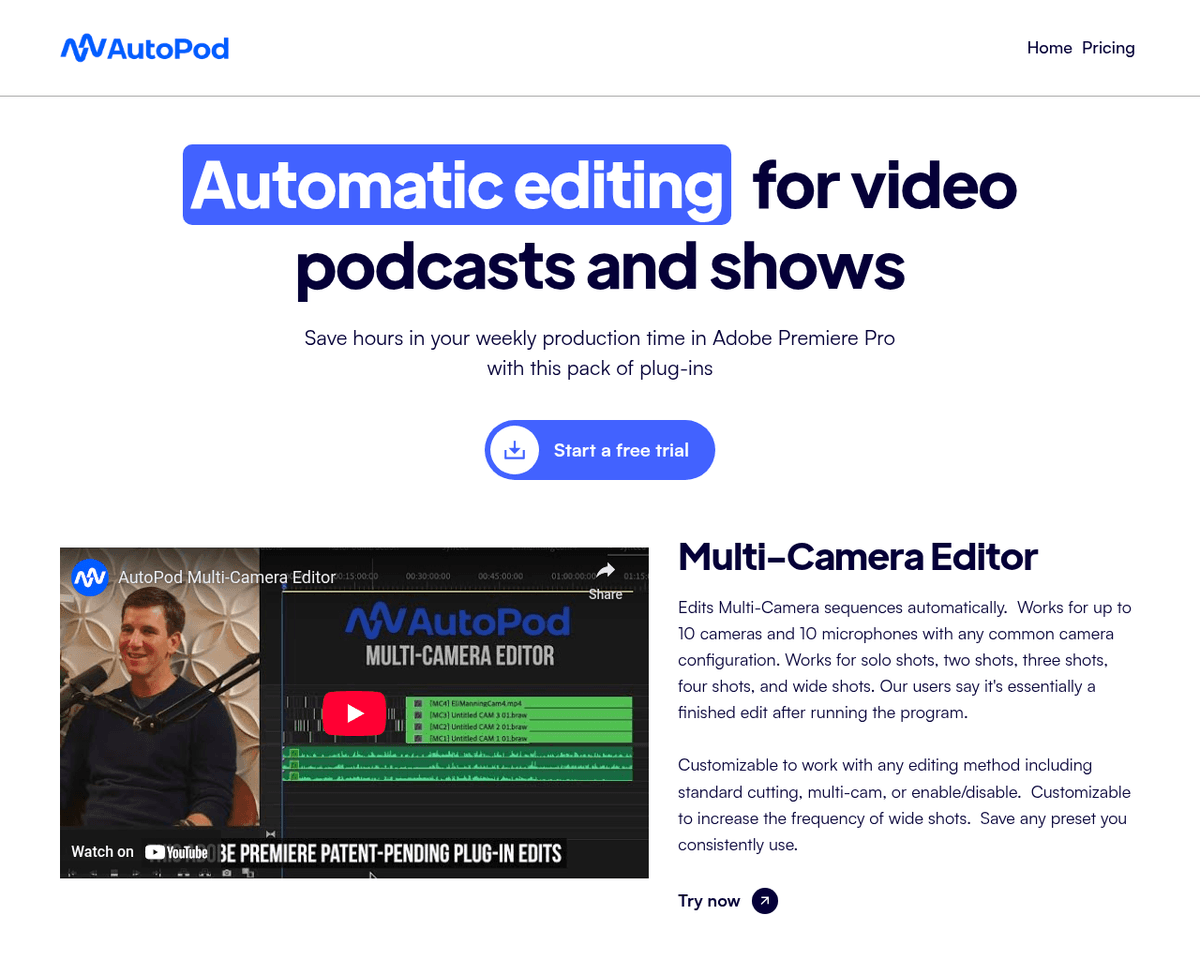Open the AutoPod Multi-Camera Editor video title
Image resolution: width=1200 pixels, height=960 pixels.
click(x=227, y=577)
